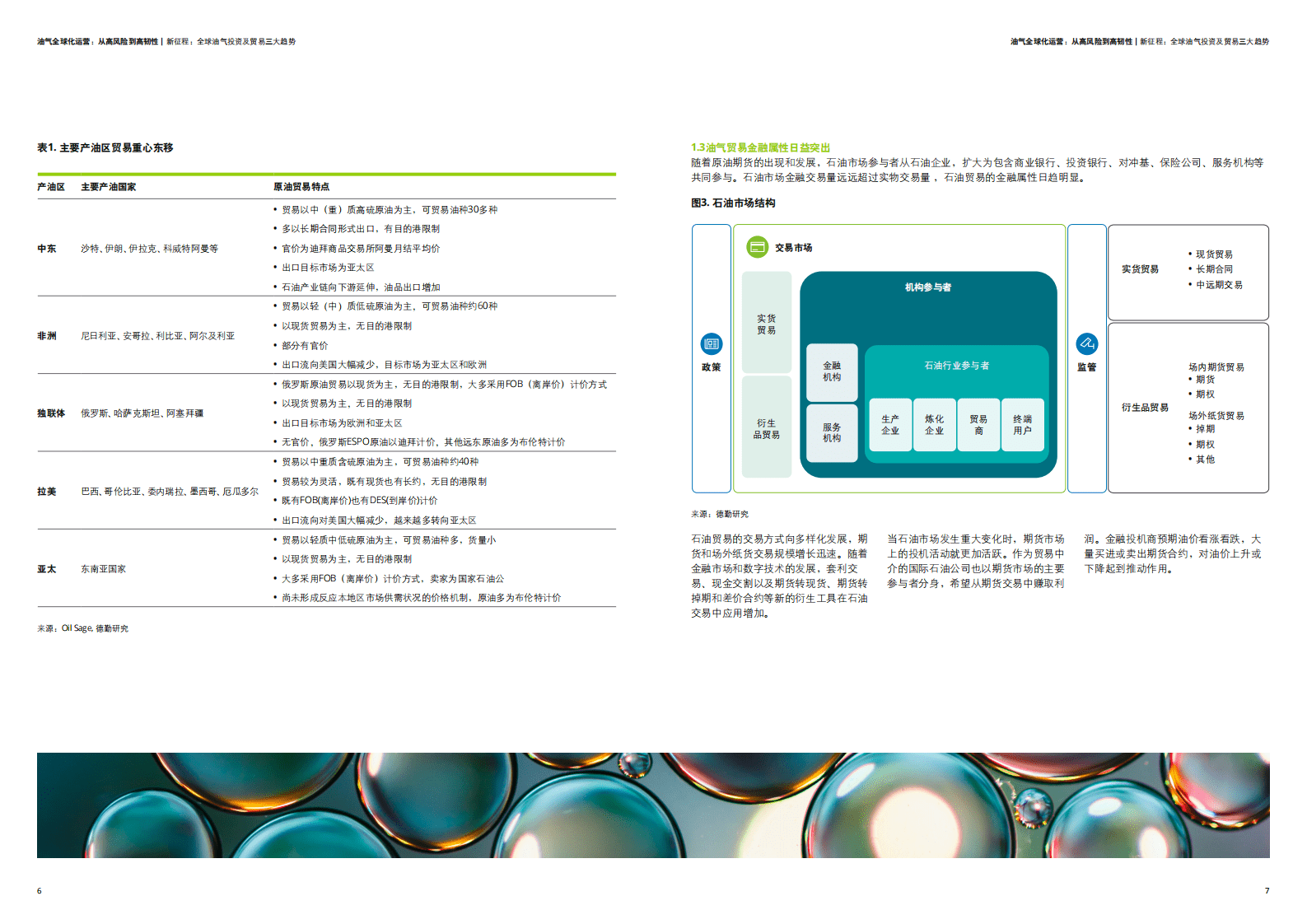This screenshot has width=1307, height=924.
Task: Click the 炼化企业 box
Action: pos(934,425)
